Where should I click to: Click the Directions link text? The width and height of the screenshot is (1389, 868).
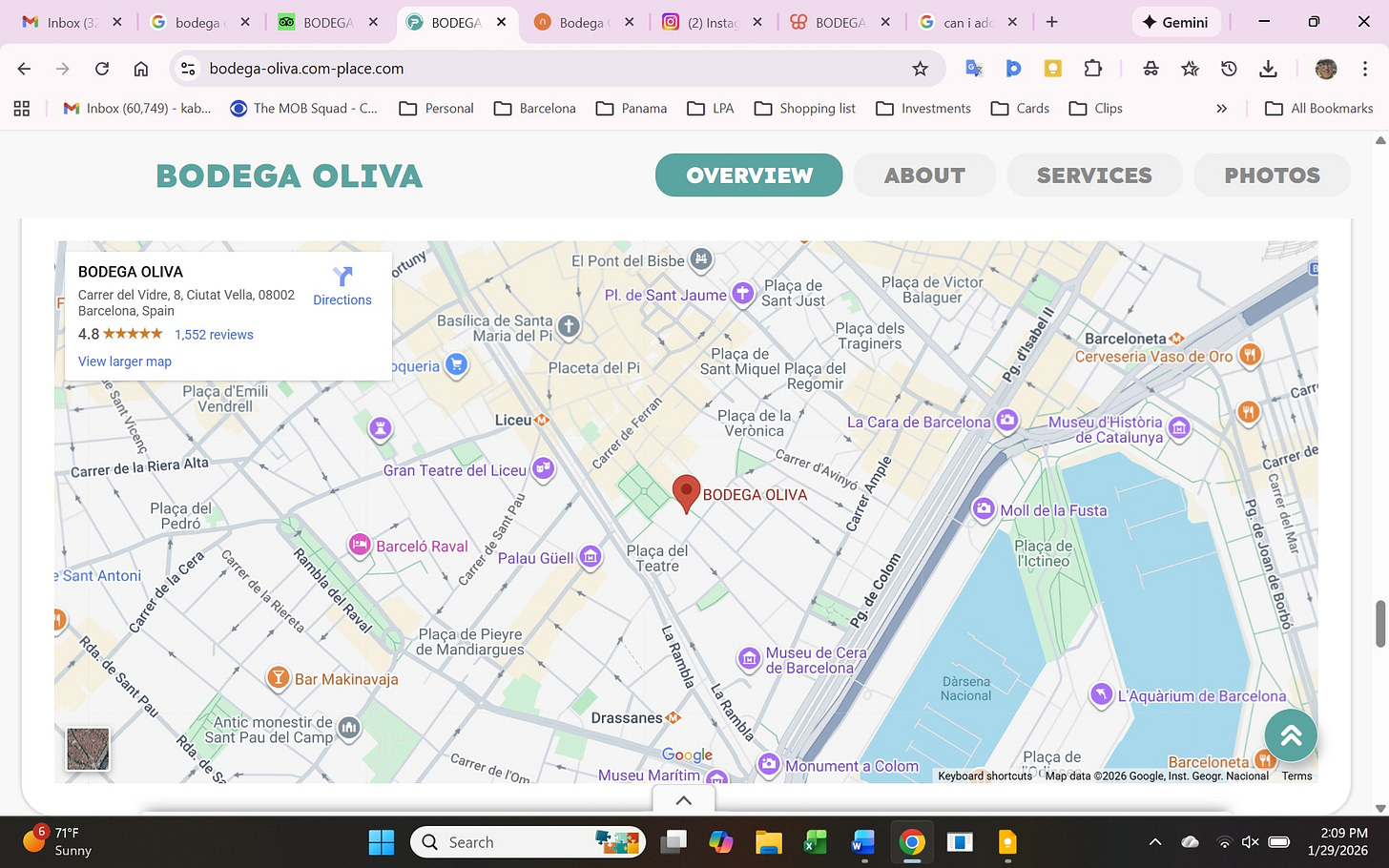point(342,300)
